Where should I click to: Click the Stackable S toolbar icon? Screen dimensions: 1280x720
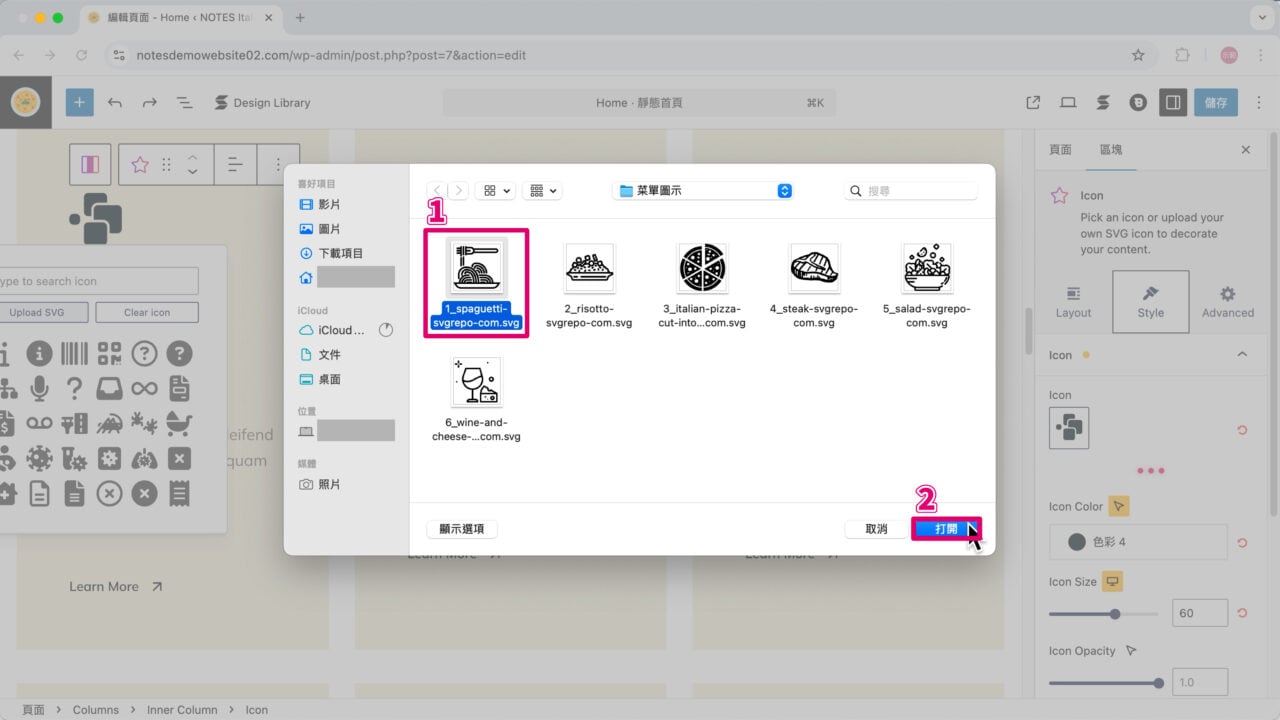point(1102,102)
